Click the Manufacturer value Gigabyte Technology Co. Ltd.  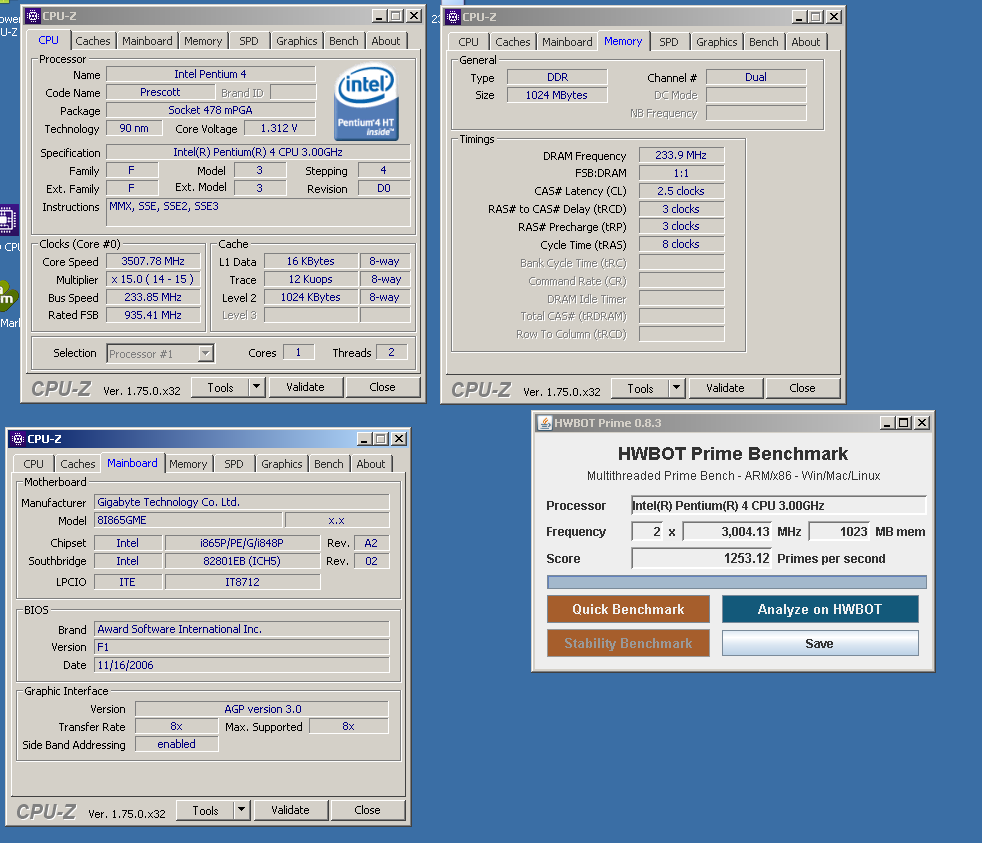click(242, 502)
